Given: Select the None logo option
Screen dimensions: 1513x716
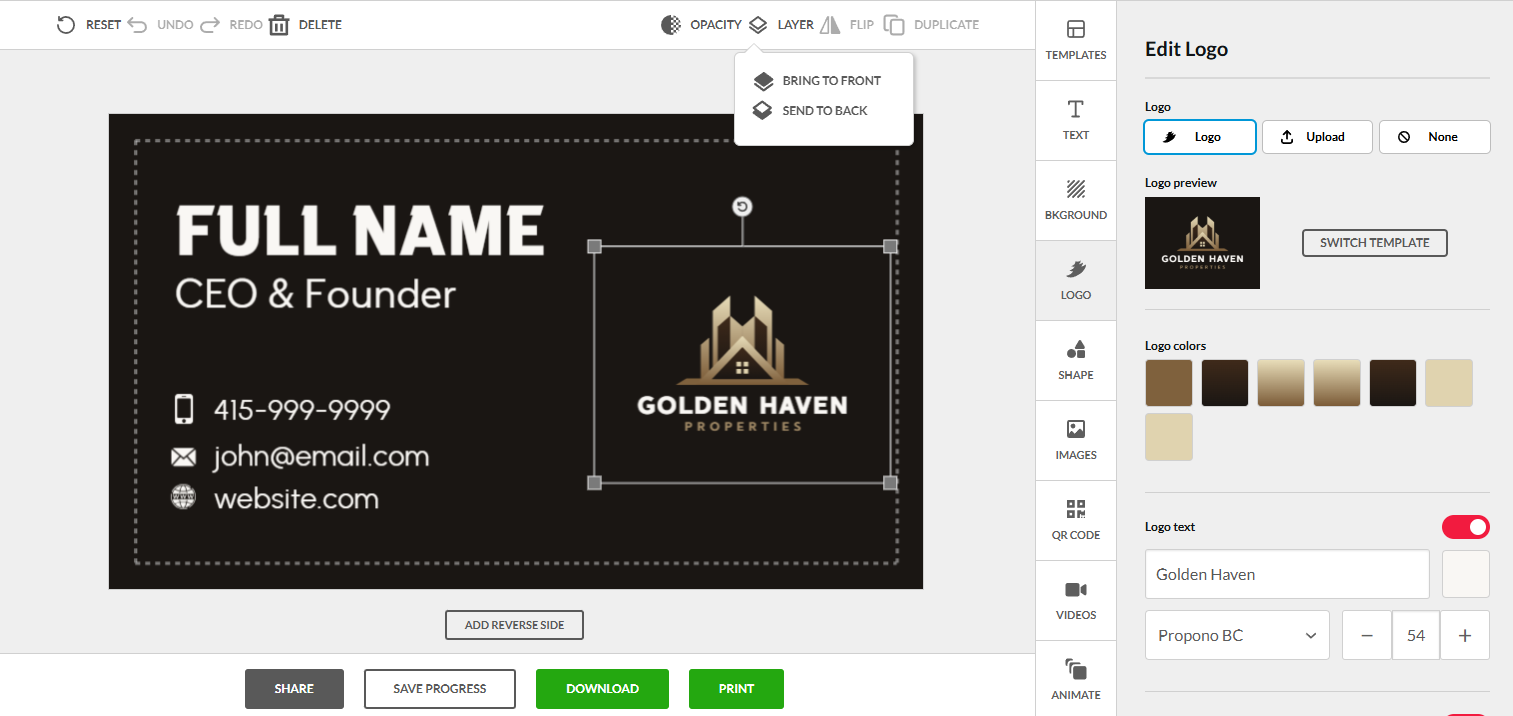Looking at the screenshot, I should pos(1435,137).
